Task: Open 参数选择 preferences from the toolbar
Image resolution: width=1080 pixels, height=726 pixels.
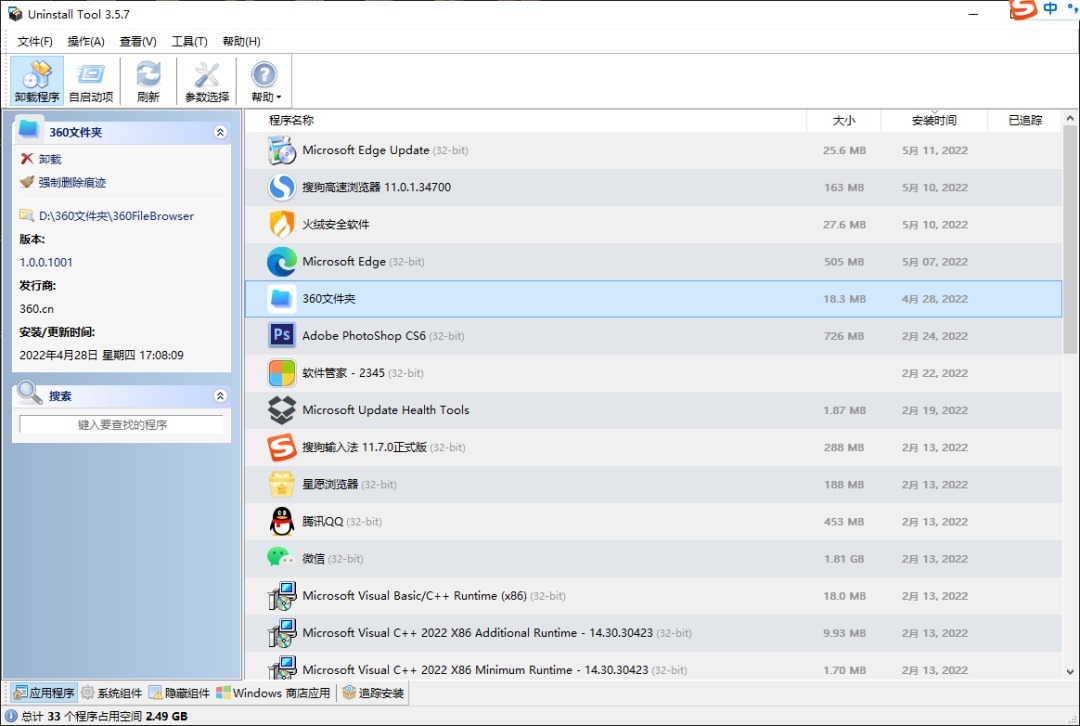Action: click(x=207, y=81)
